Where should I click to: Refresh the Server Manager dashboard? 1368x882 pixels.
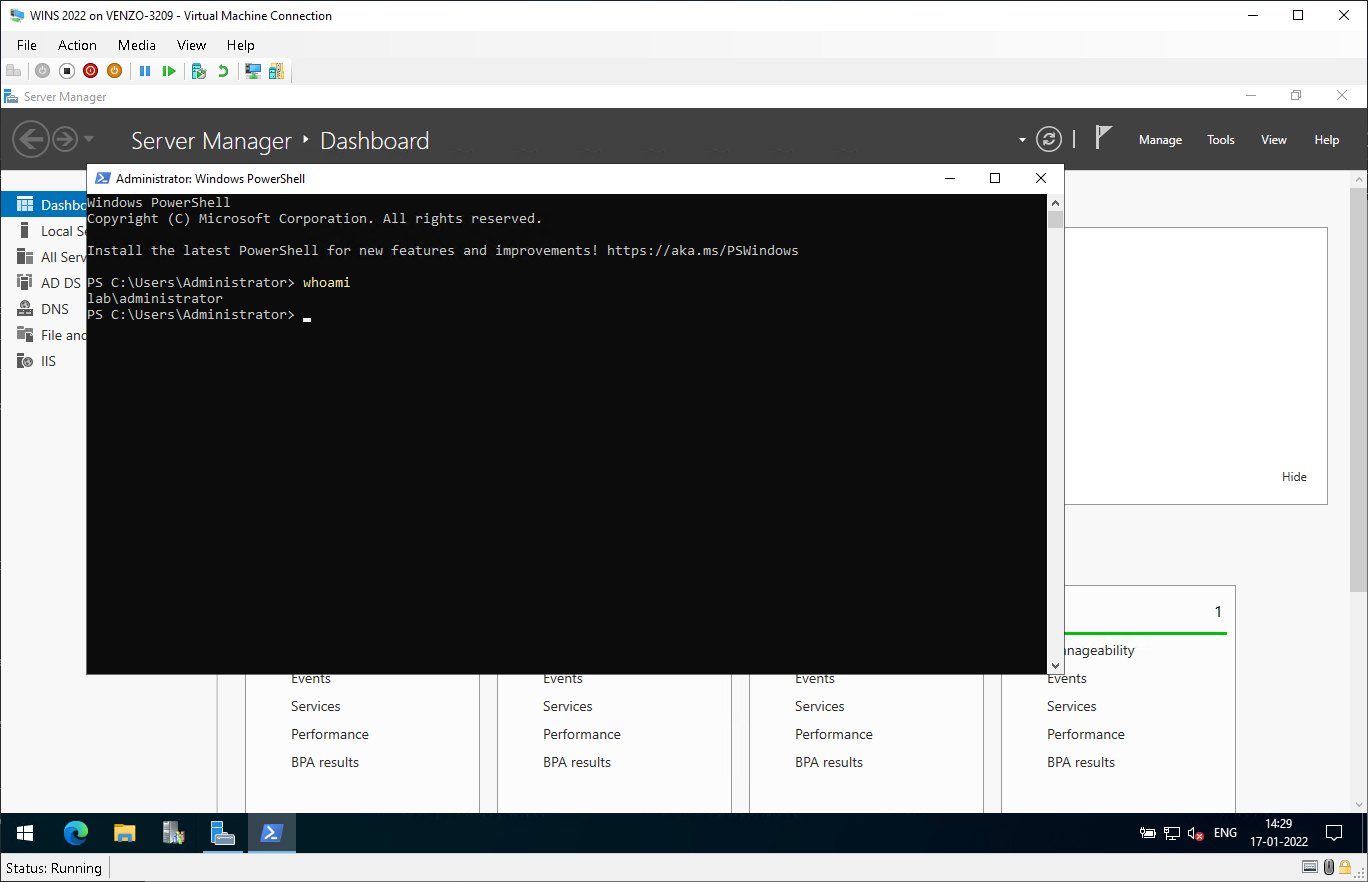click(x=1048, y=139)
